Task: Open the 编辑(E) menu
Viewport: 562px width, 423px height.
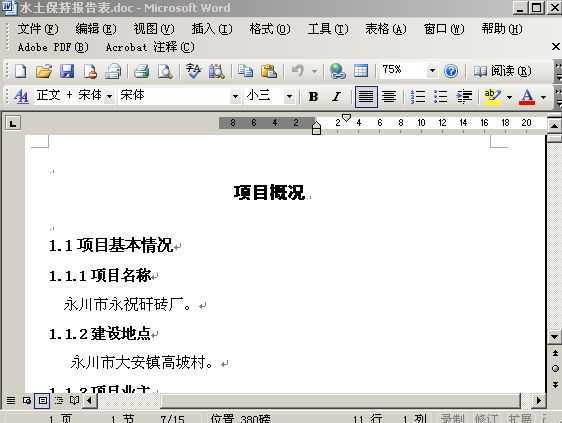Action: pyautogui.click(x=96, y=29)
